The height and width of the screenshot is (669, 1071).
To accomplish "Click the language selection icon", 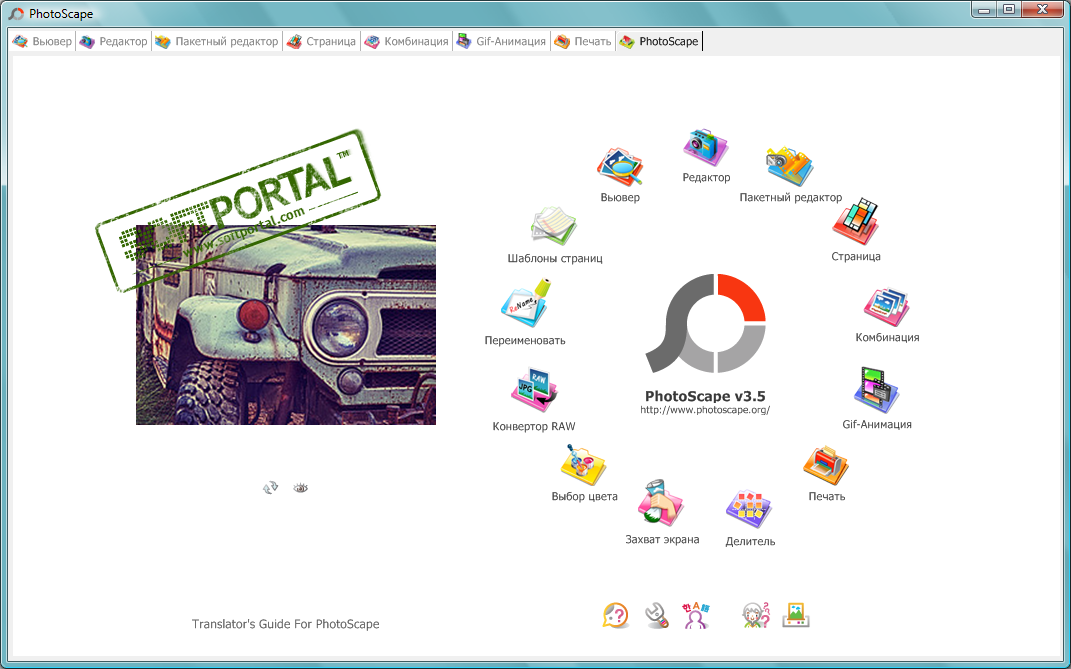I will [695, 615].
